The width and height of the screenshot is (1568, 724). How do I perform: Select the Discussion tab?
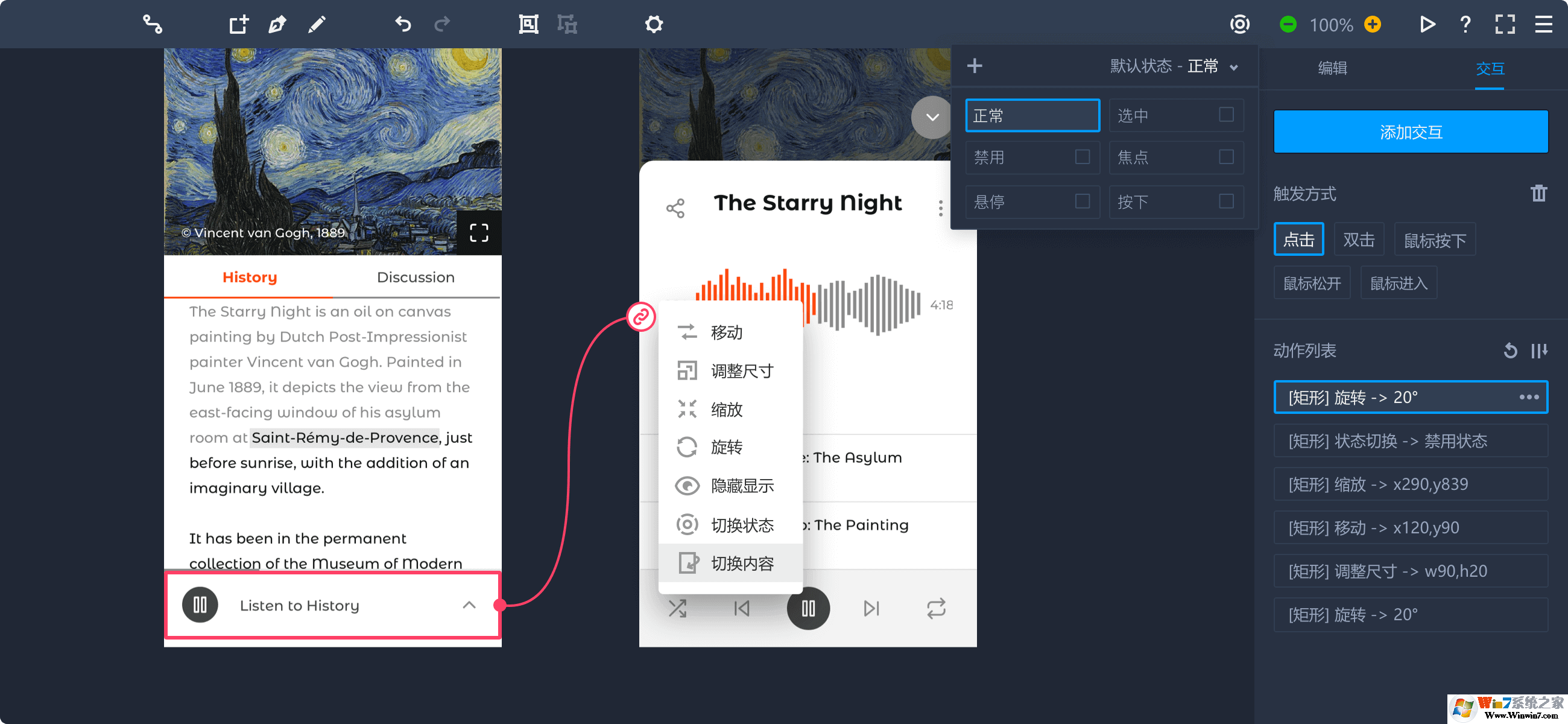pos(415,277)
